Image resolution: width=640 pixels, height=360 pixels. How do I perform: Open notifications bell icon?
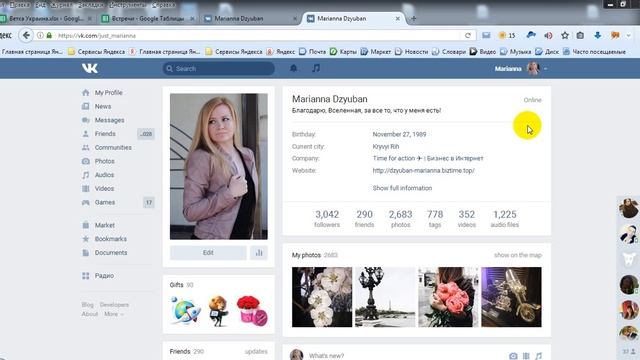293,69
